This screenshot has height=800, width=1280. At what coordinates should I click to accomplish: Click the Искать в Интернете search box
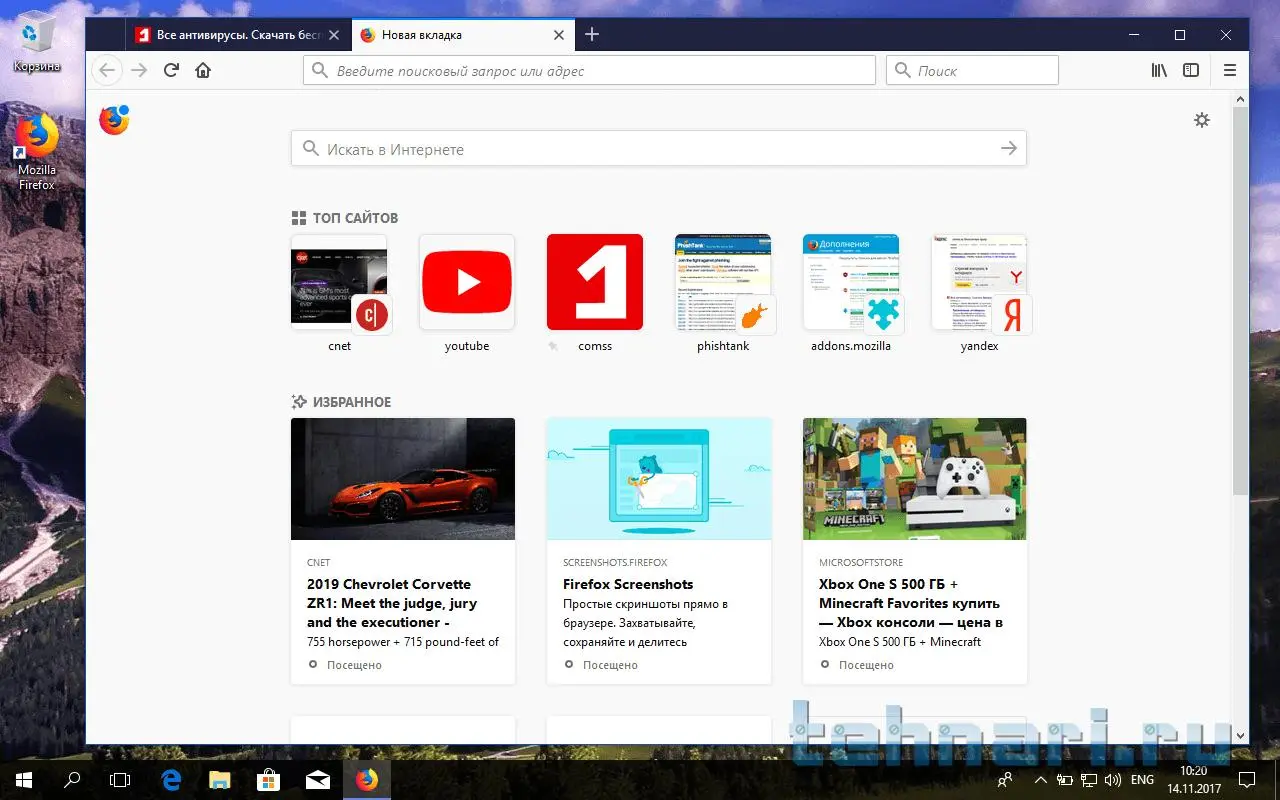pos(658,149)
